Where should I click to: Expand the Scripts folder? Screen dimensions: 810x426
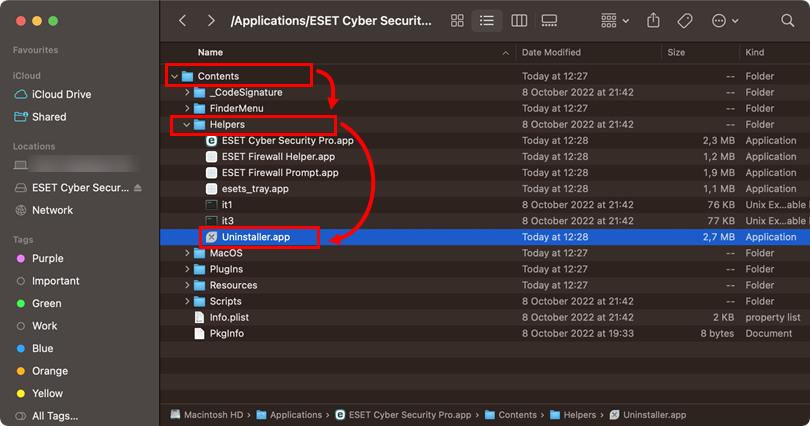click(187, 301)
